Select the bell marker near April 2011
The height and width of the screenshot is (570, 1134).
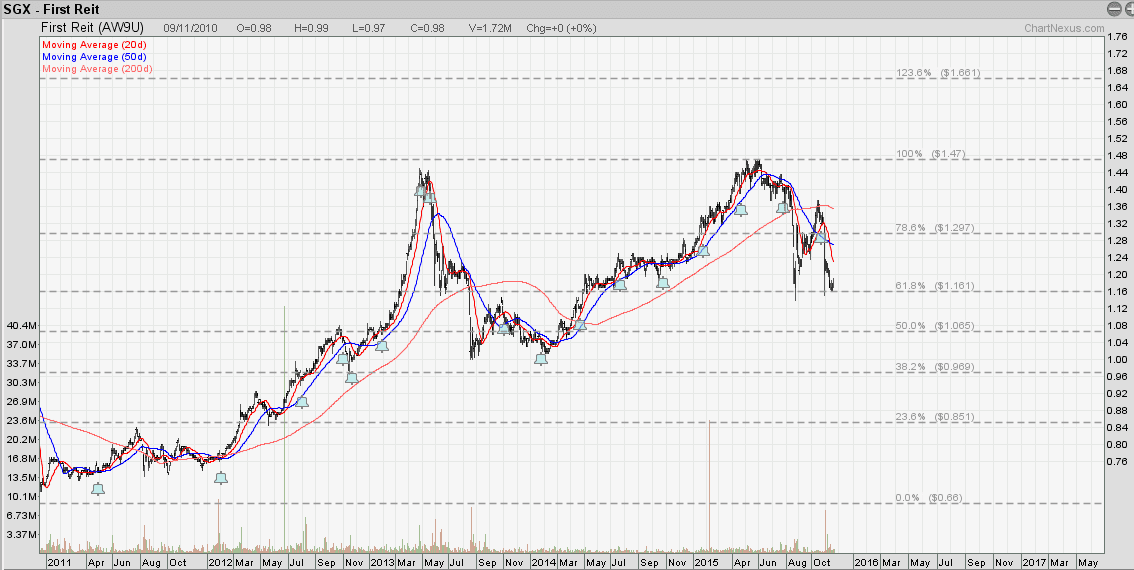click(98, 489)
